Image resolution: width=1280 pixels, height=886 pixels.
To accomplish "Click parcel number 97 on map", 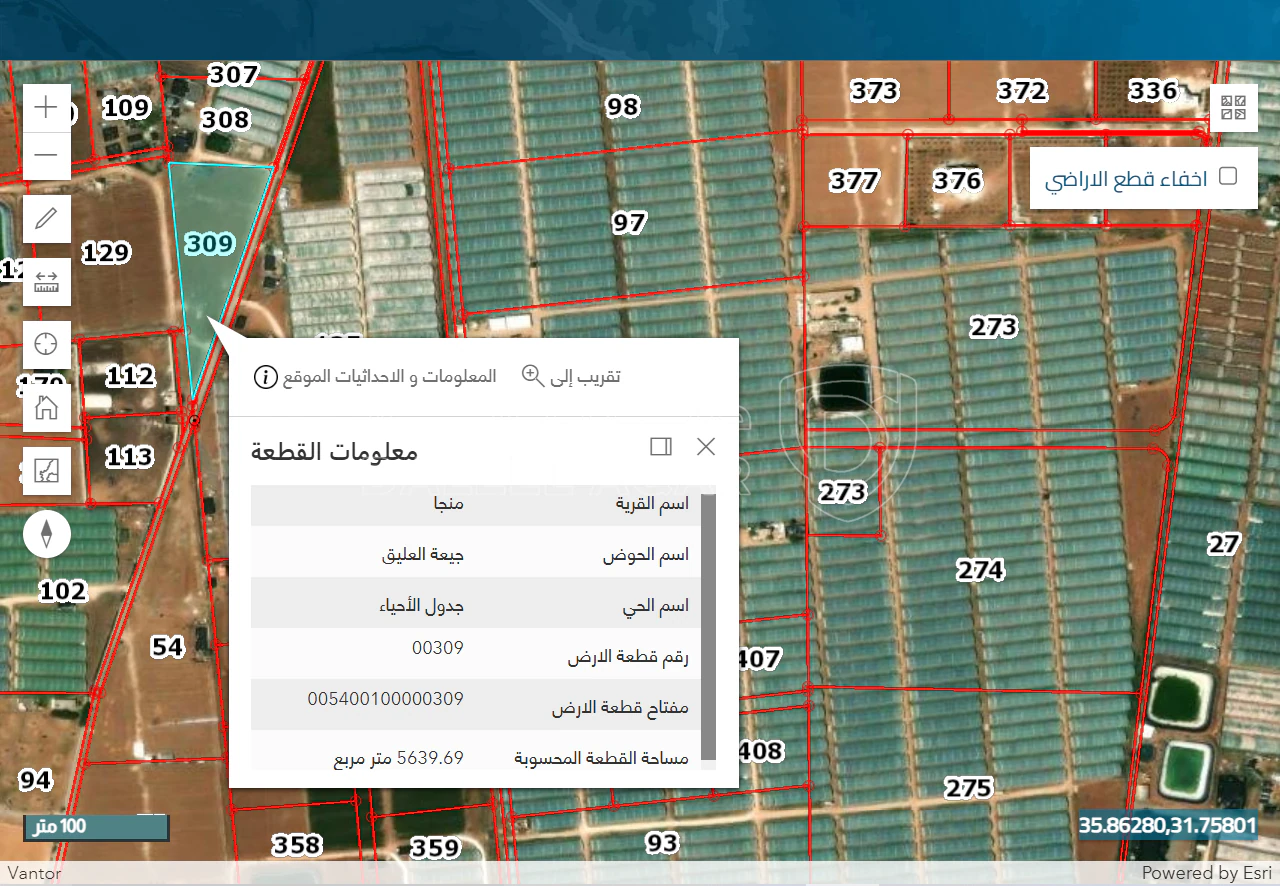I will coord(629,222).
